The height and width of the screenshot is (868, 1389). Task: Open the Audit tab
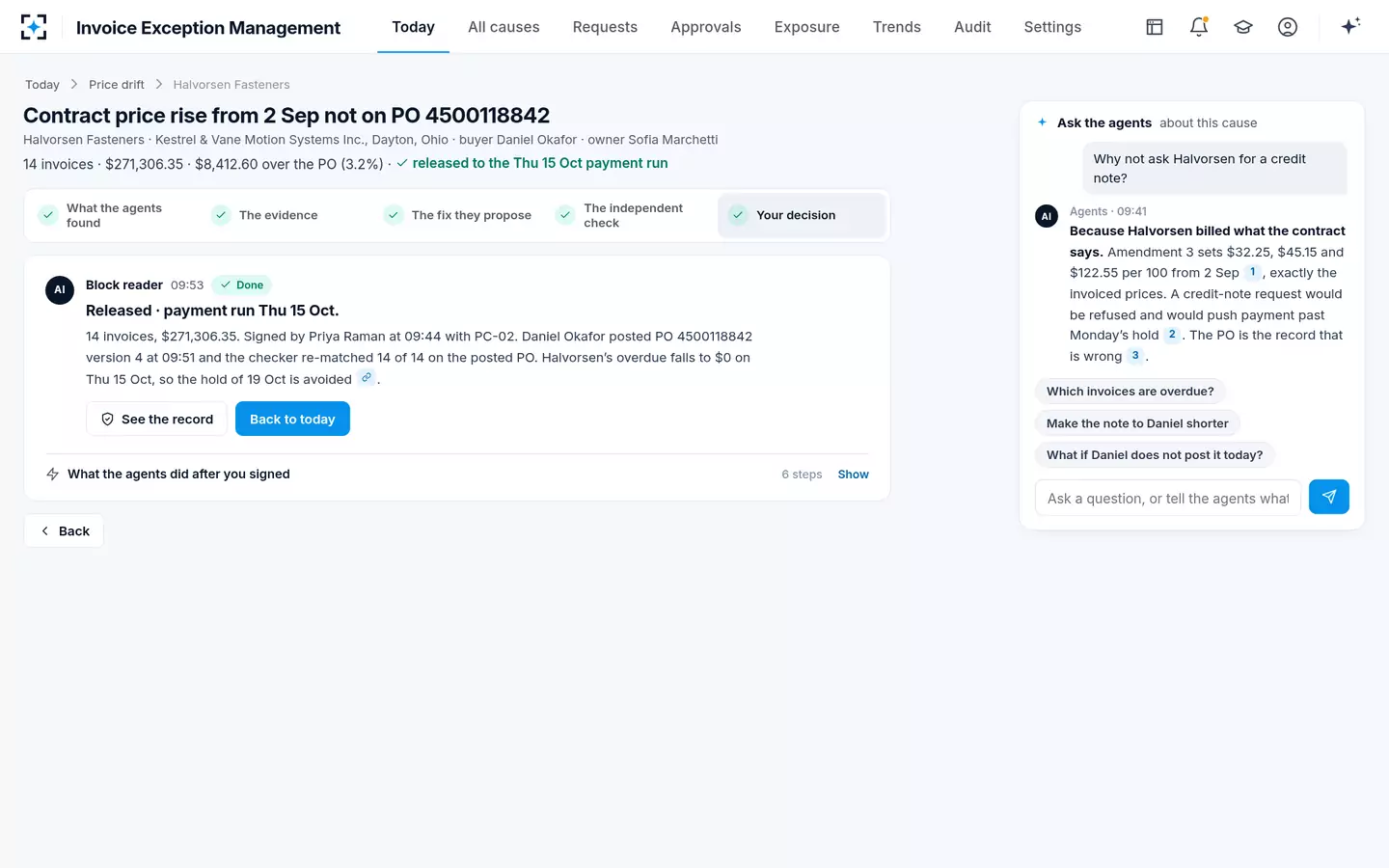(972, 27)
